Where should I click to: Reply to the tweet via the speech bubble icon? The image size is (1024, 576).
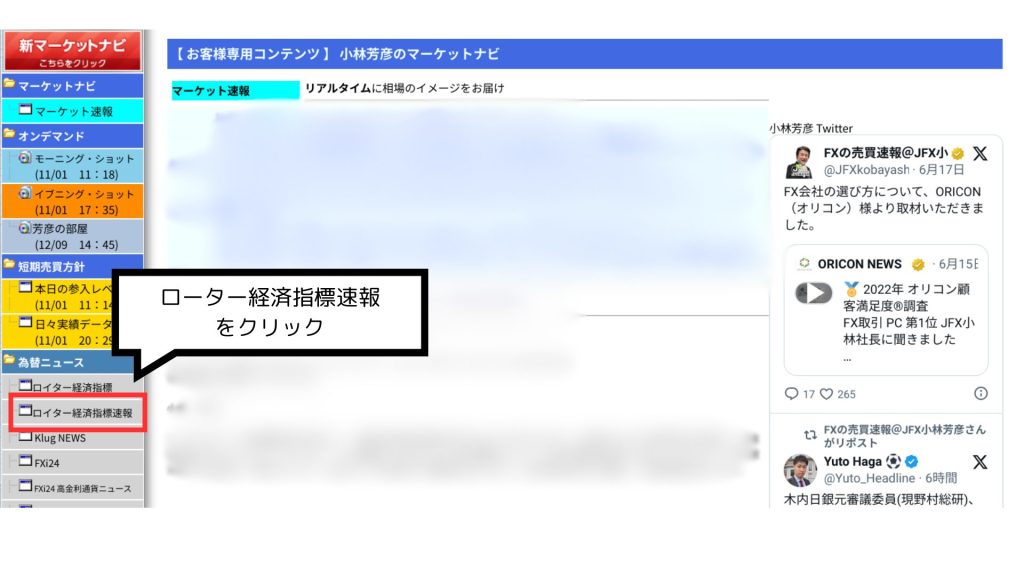(791, 392)
